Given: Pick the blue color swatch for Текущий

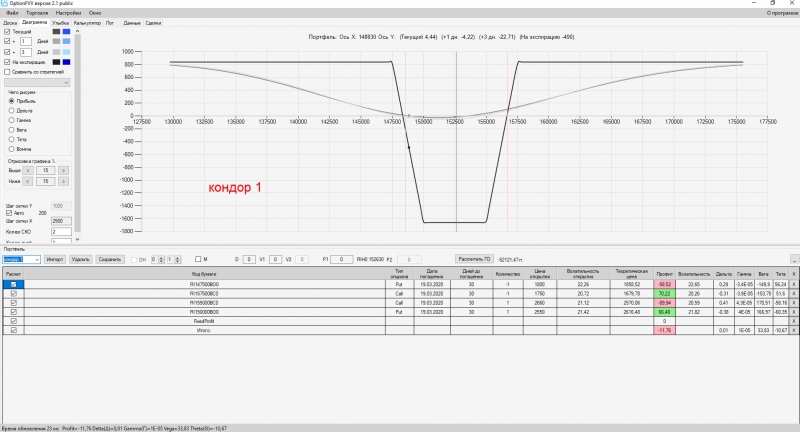Looking at the screenshot, I should click(66, 32).
